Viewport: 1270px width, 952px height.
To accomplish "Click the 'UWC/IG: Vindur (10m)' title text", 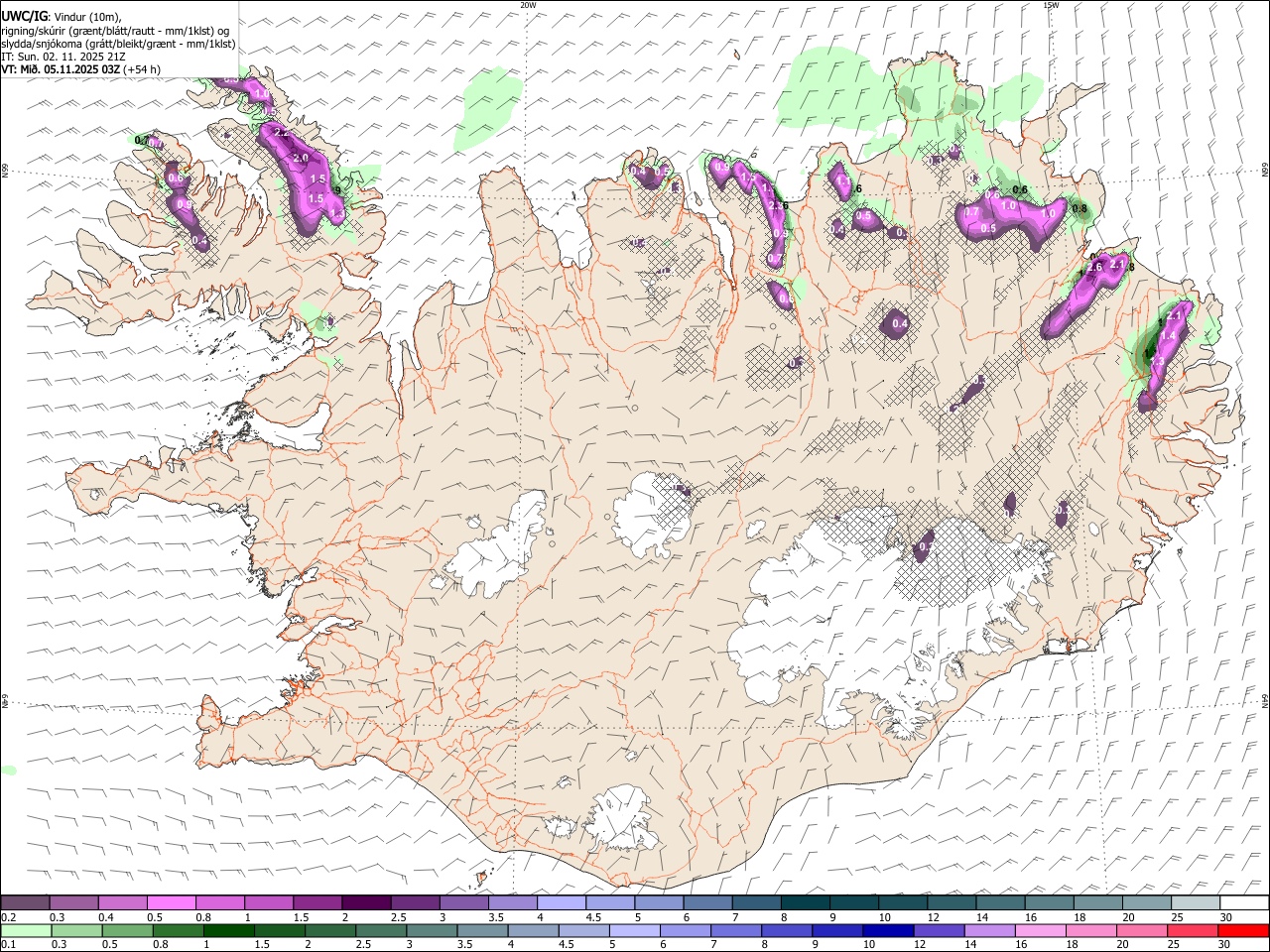I will point(62,17).
